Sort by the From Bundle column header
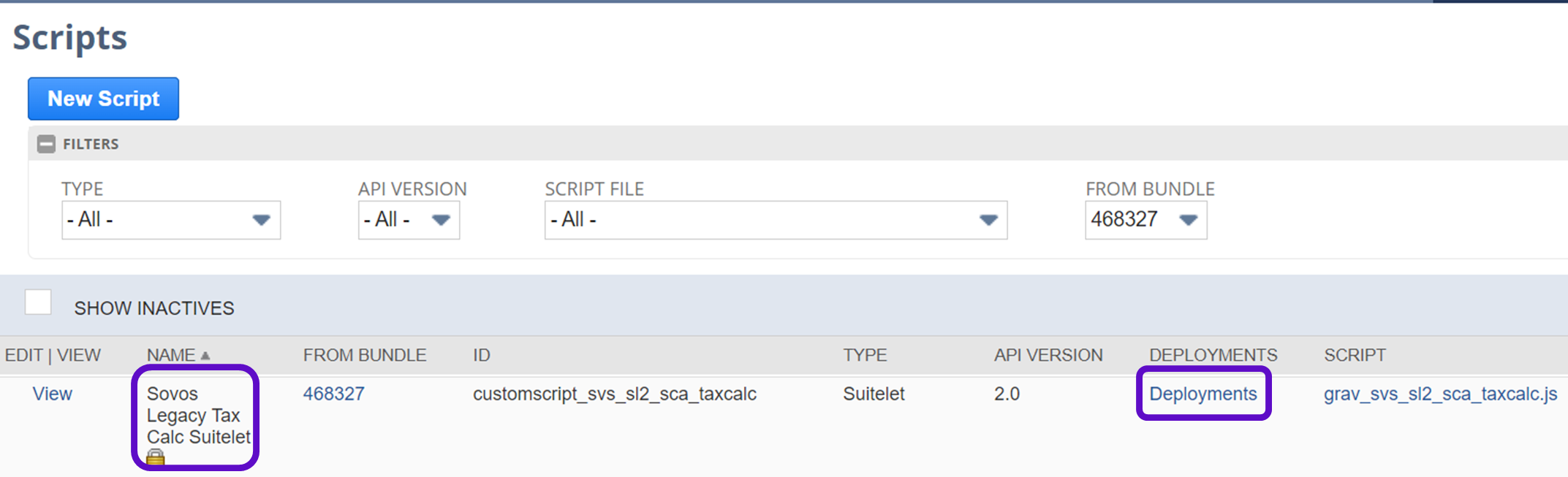 pos(364,355)
